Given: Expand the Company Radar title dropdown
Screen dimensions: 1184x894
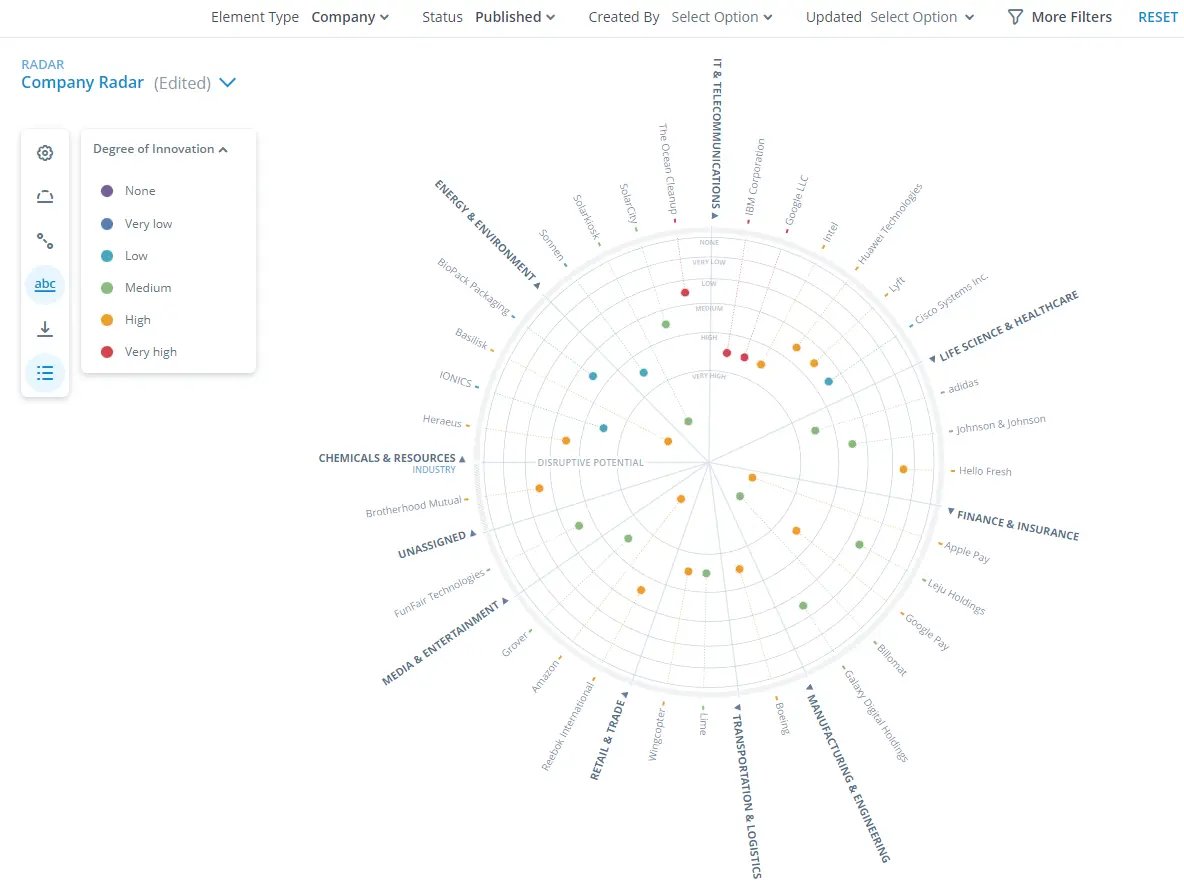Looking at the screenshot, I should pyautogui.click(x=227, y=83).
